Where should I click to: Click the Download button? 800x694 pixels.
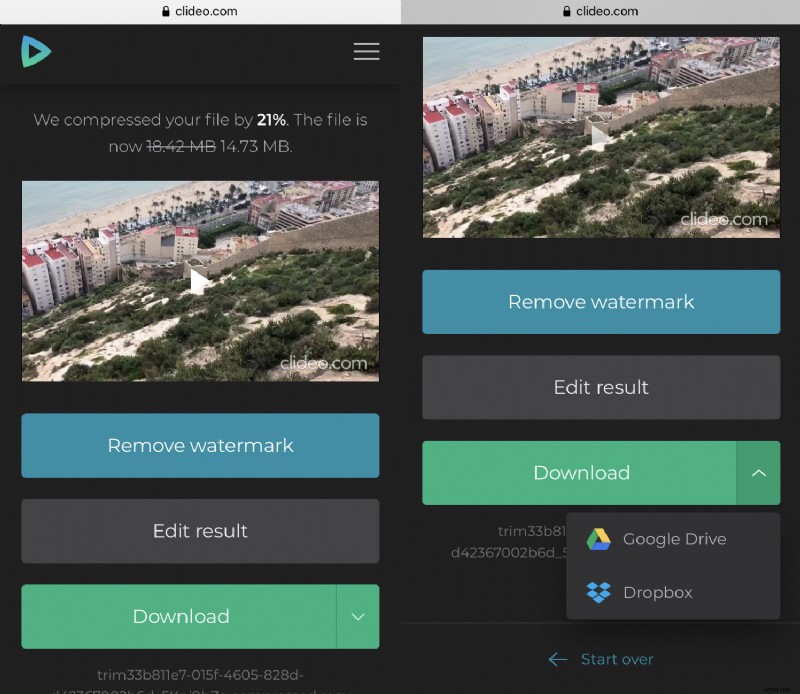point(181,617)
